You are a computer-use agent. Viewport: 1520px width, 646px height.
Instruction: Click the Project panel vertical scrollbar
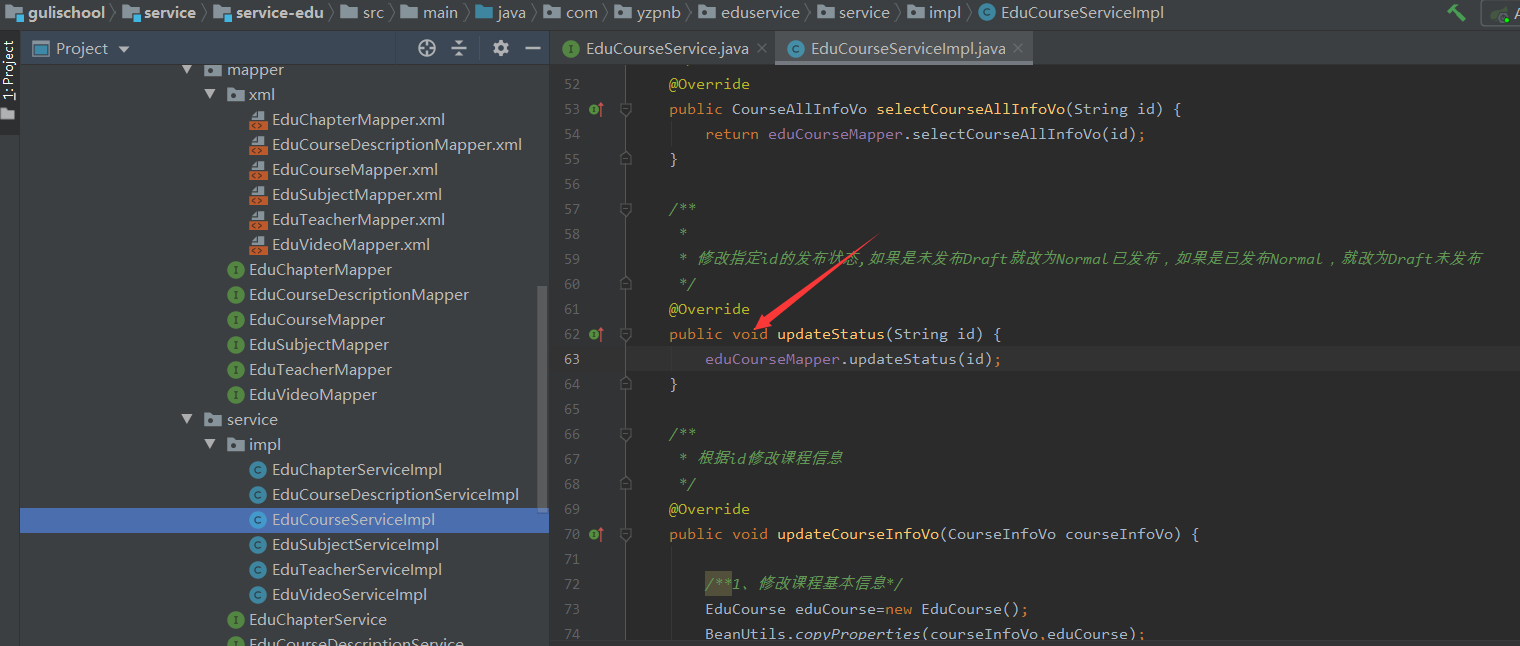pyautogui.click(x=543, y=398)
